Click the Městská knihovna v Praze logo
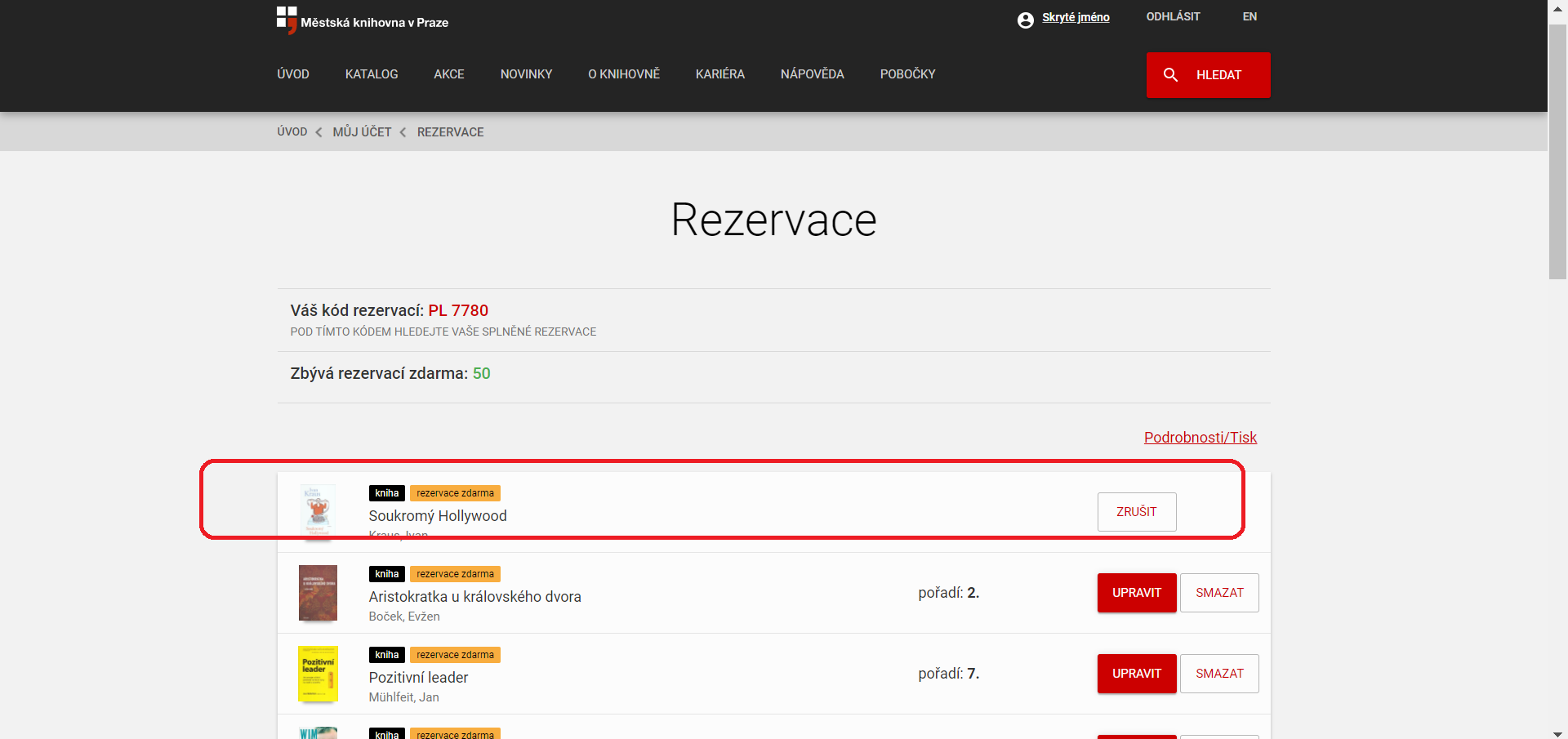Viewport: 1568px width, 739px height. click(362, 20)
